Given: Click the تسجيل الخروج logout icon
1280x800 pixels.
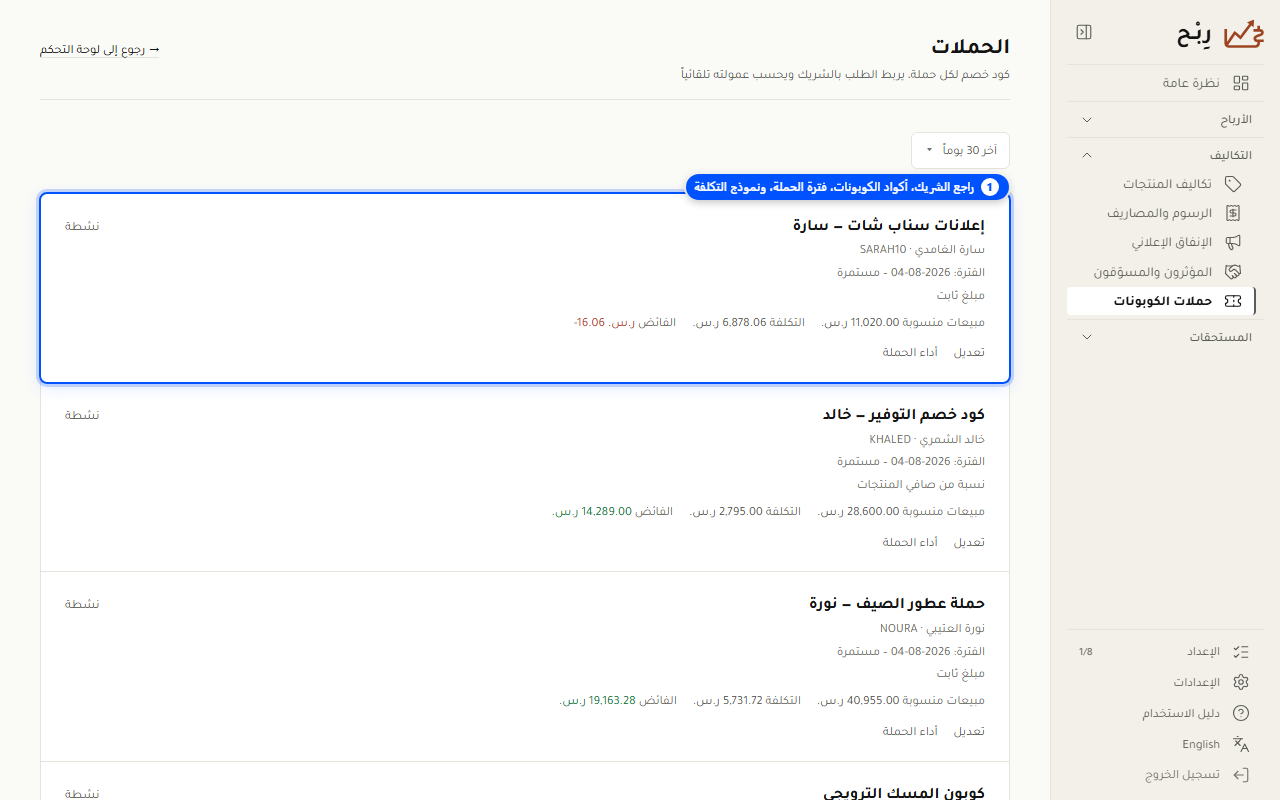Looking at the screenshot, I should tap(1241, 774).
